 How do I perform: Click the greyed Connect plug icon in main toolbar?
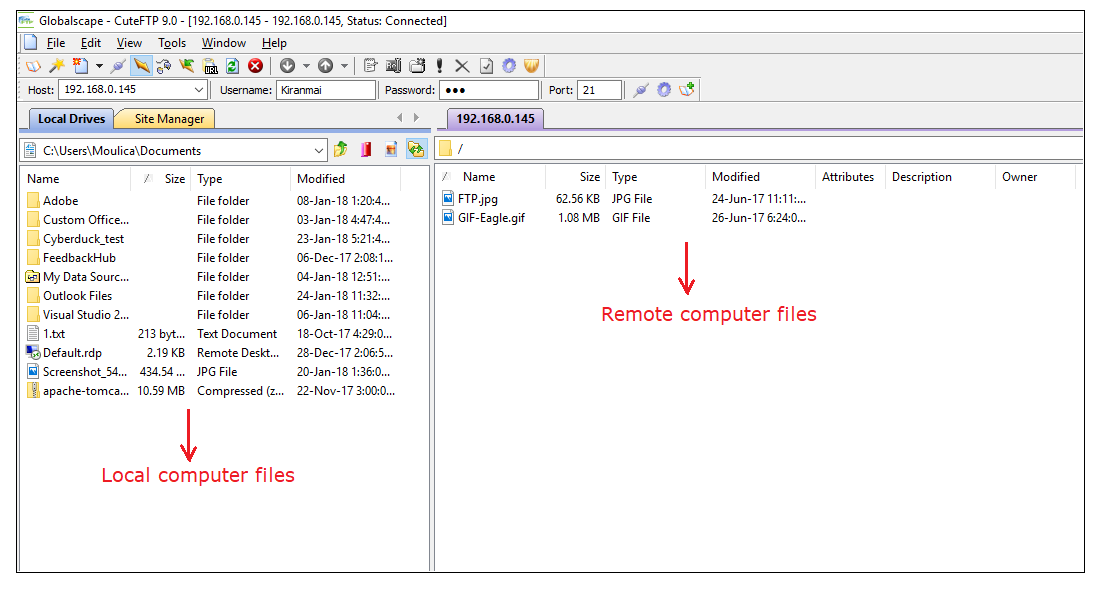tap(118, 66)
